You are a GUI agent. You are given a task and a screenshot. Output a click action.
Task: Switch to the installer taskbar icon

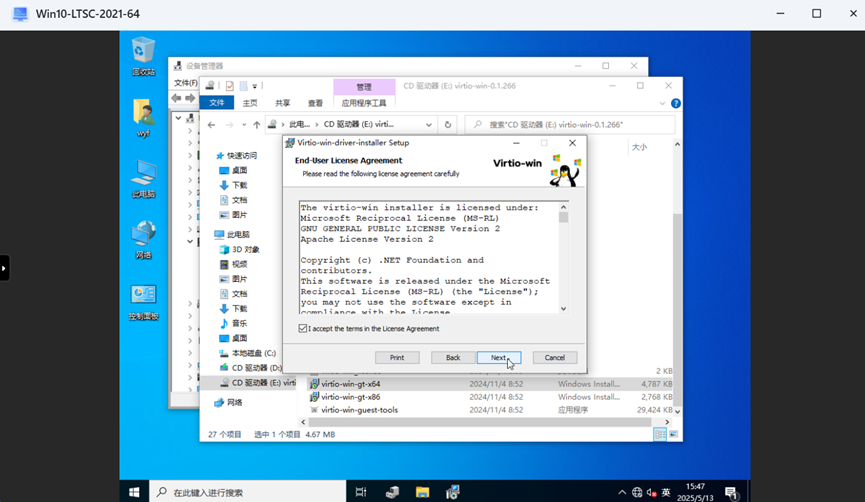pyautogui.click(x=453, y=492)
